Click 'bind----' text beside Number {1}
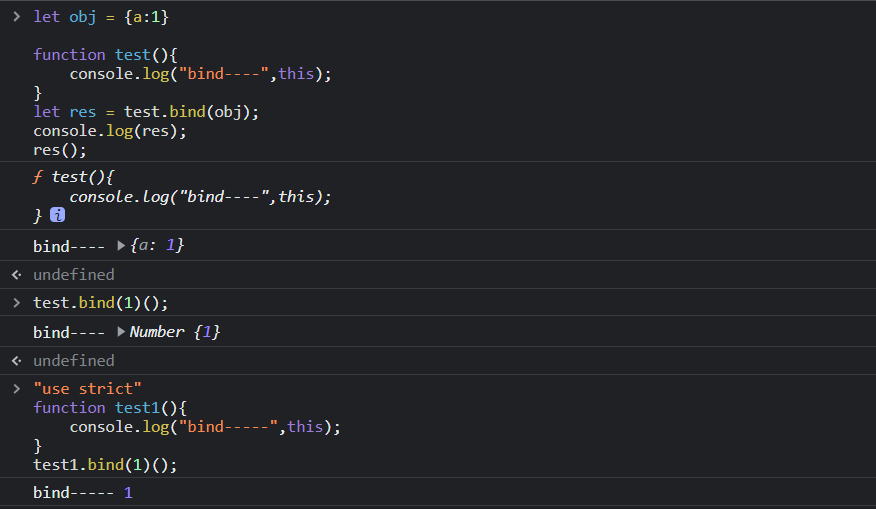 [69, 332]
